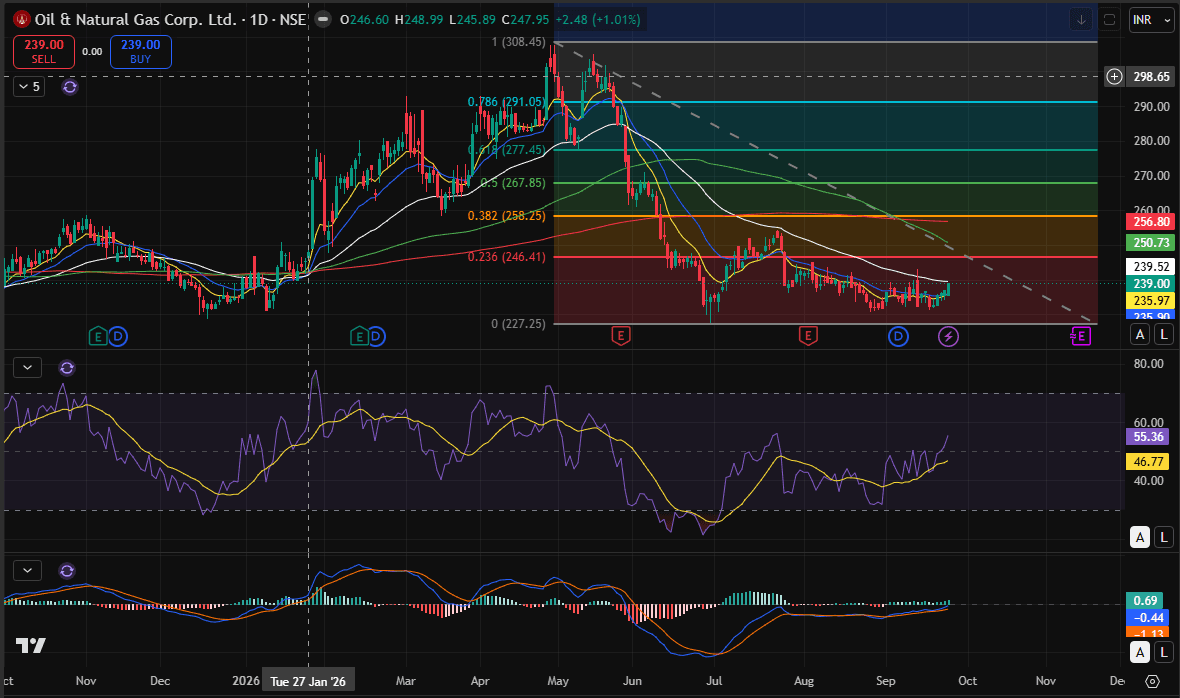
Task: Toggle auto scale A on the price pane
Action: [1140, 334]
